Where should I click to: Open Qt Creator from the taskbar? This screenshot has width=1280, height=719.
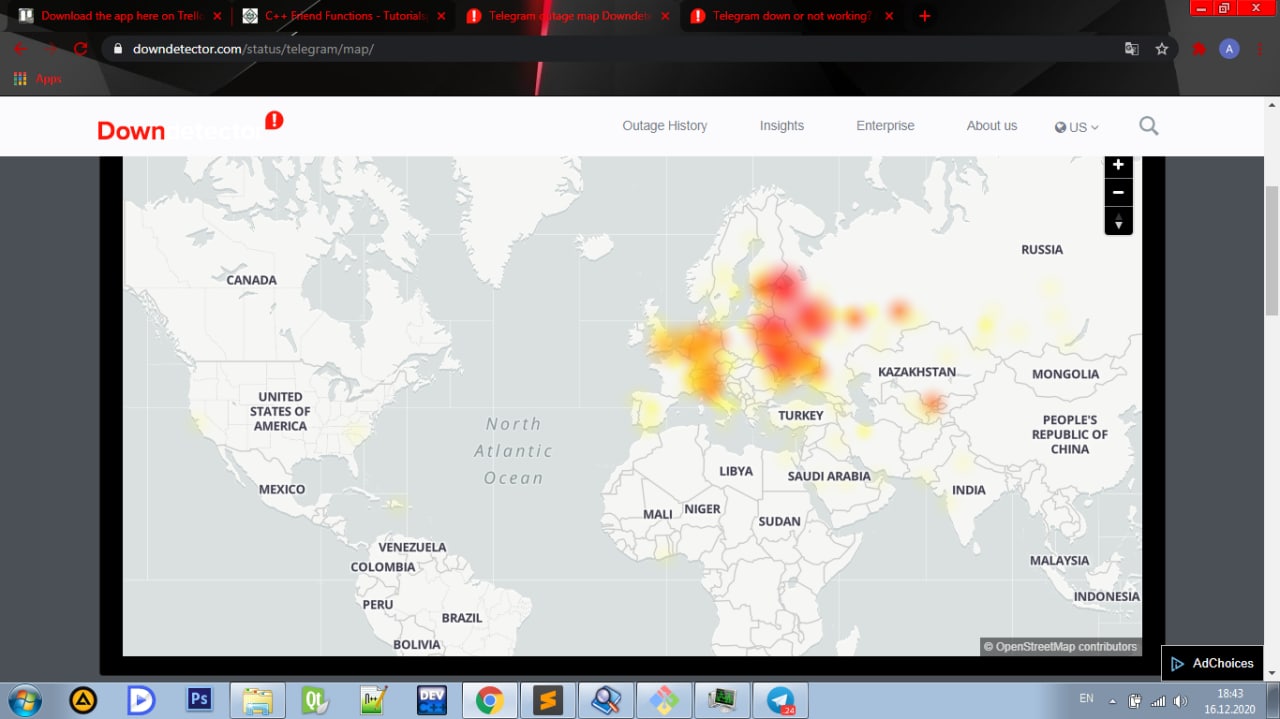(x=315, y=700)
